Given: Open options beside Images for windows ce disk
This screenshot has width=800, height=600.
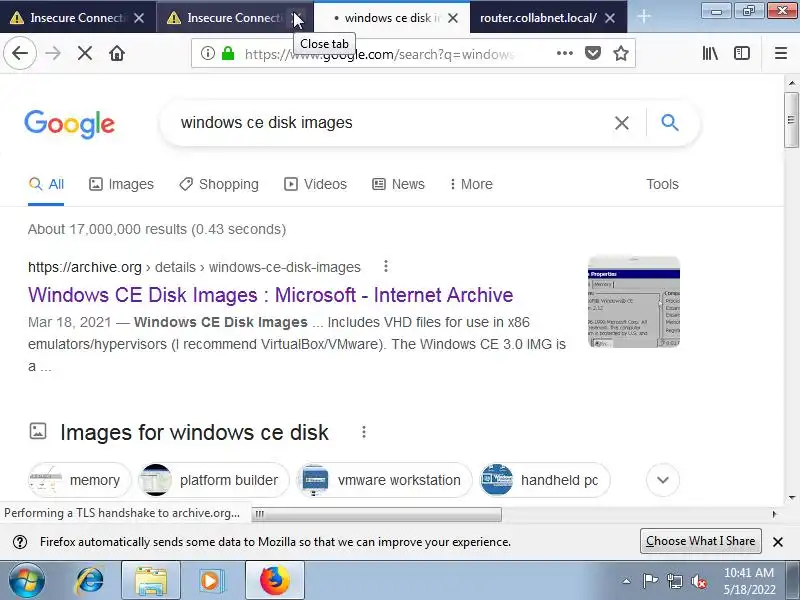Looking at the screenshot, I should (364, 432).
